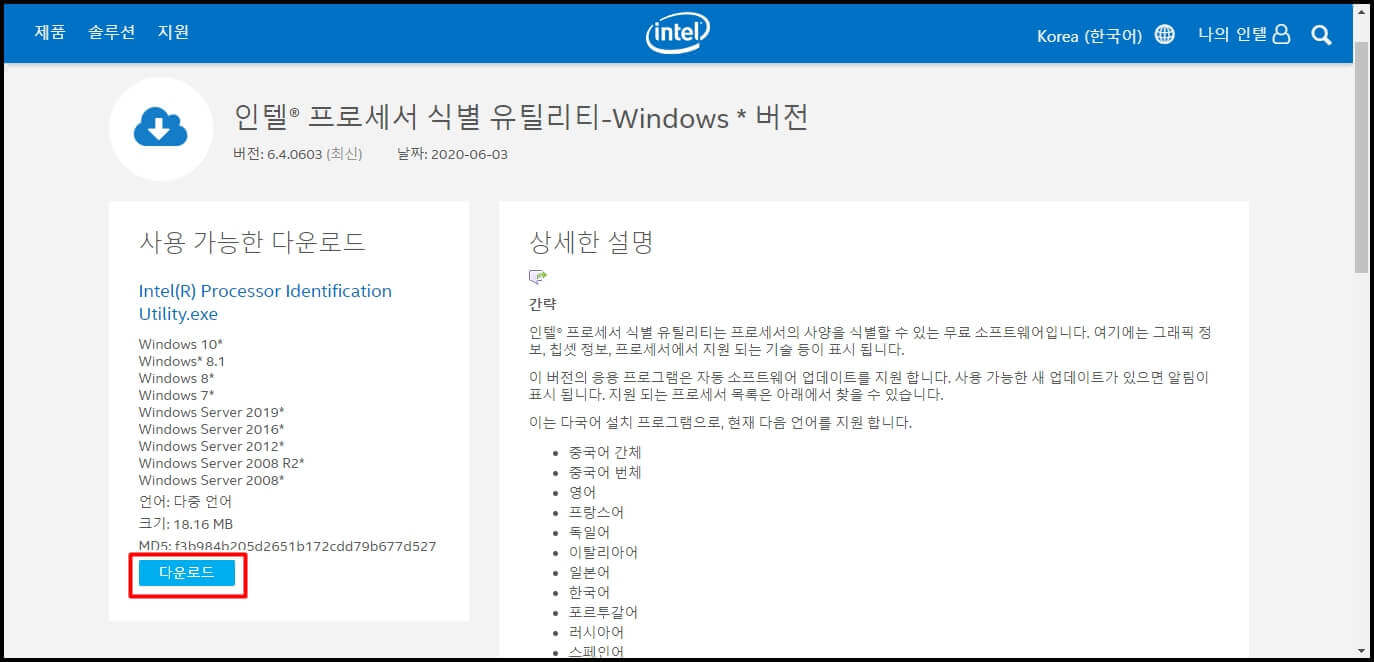Click the date 2020-06-03
1374x662 pixels.
469,154
